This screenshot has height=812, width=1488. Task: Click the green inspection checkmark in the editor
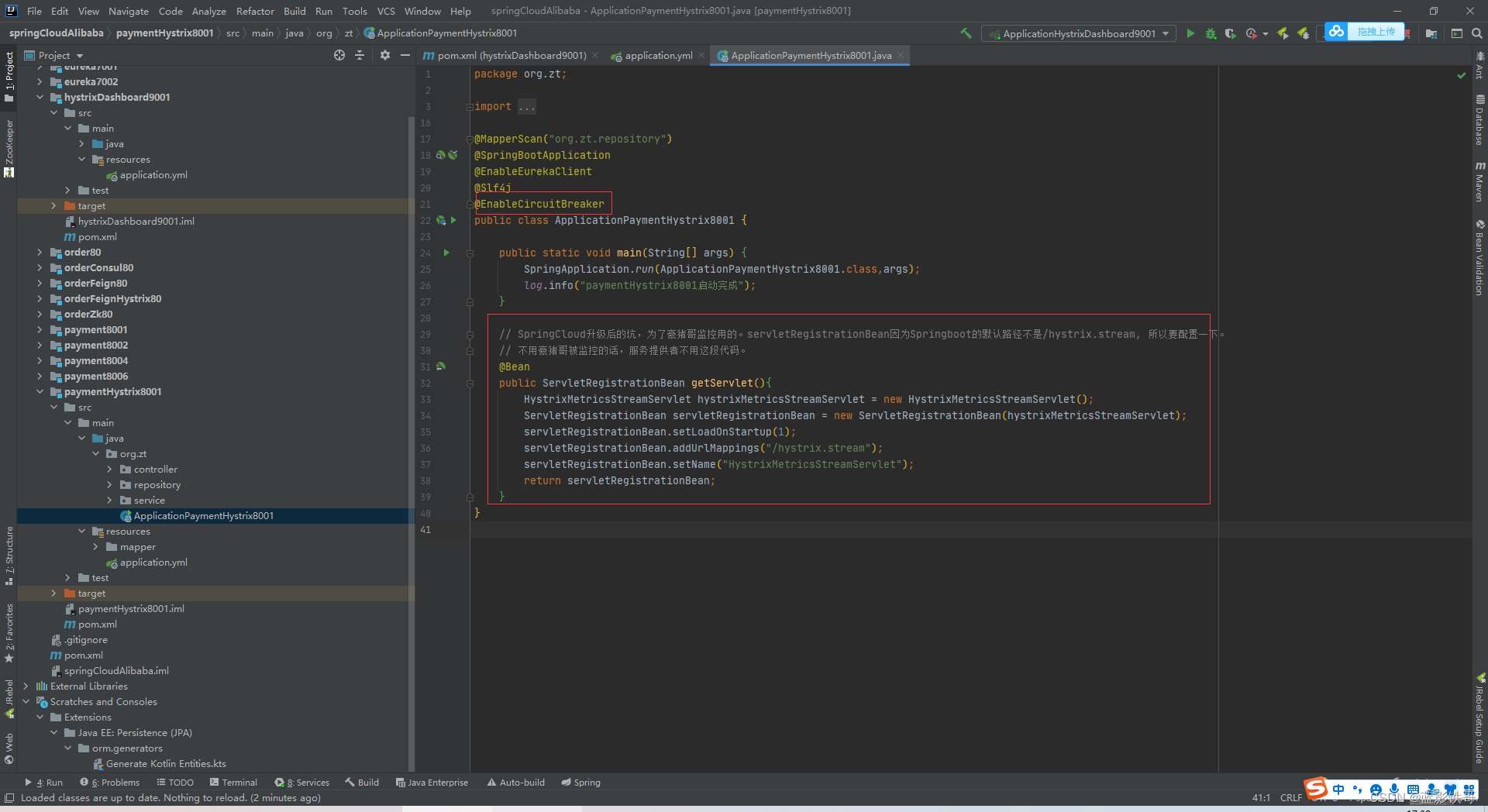tap(1462, 75)
